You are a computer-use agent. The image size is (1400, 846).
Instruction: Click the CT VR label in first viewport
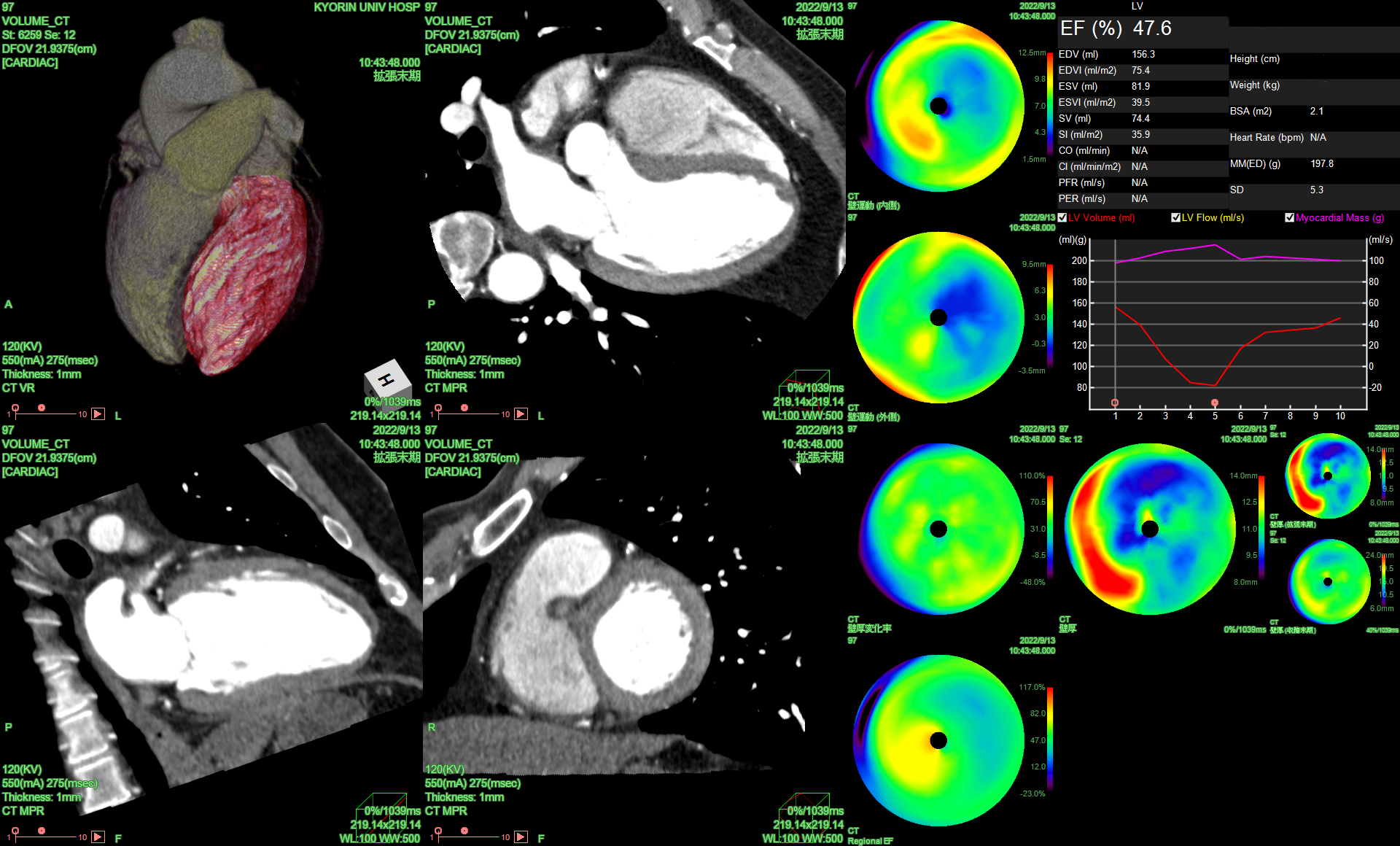pos(18,389)
